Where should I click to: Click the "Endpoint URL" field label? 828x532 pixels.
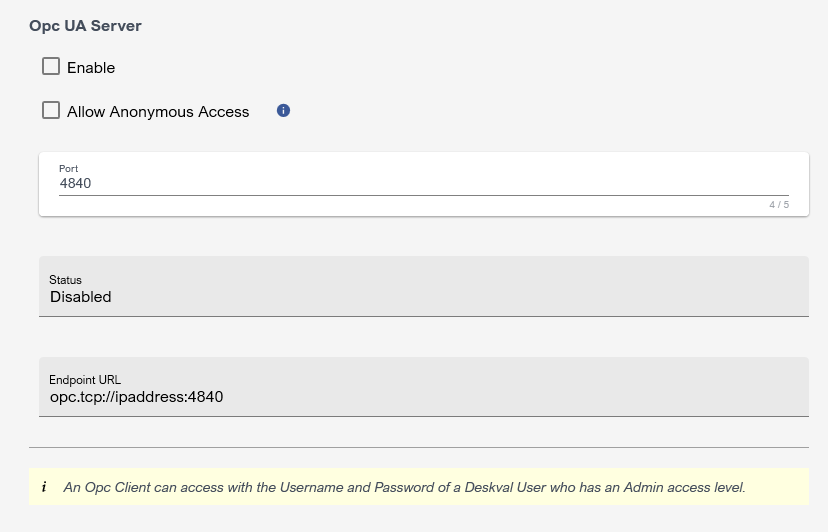85,380
